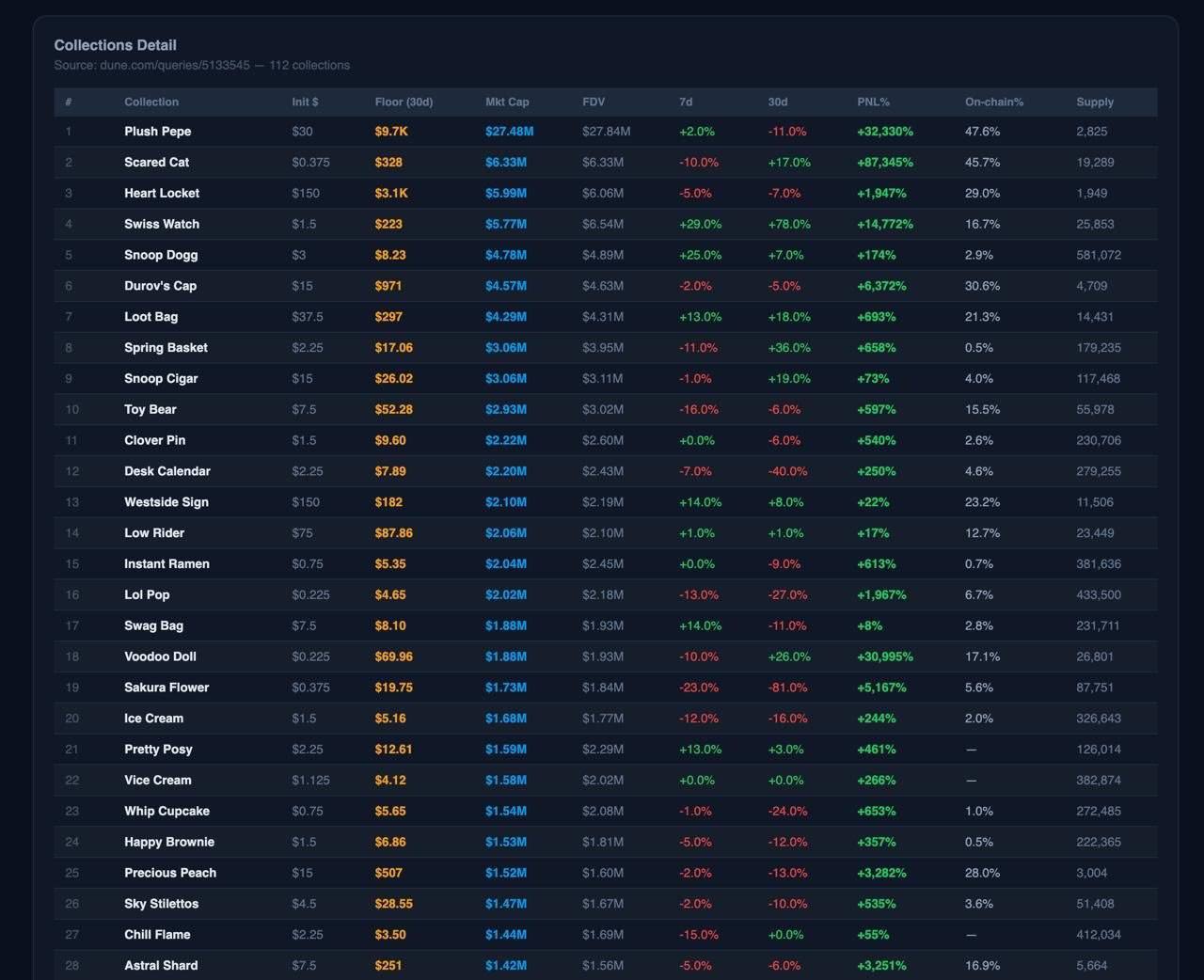Click the FDV column header
The height and width of the screenshot is (980, 1204).
[594, 102]
